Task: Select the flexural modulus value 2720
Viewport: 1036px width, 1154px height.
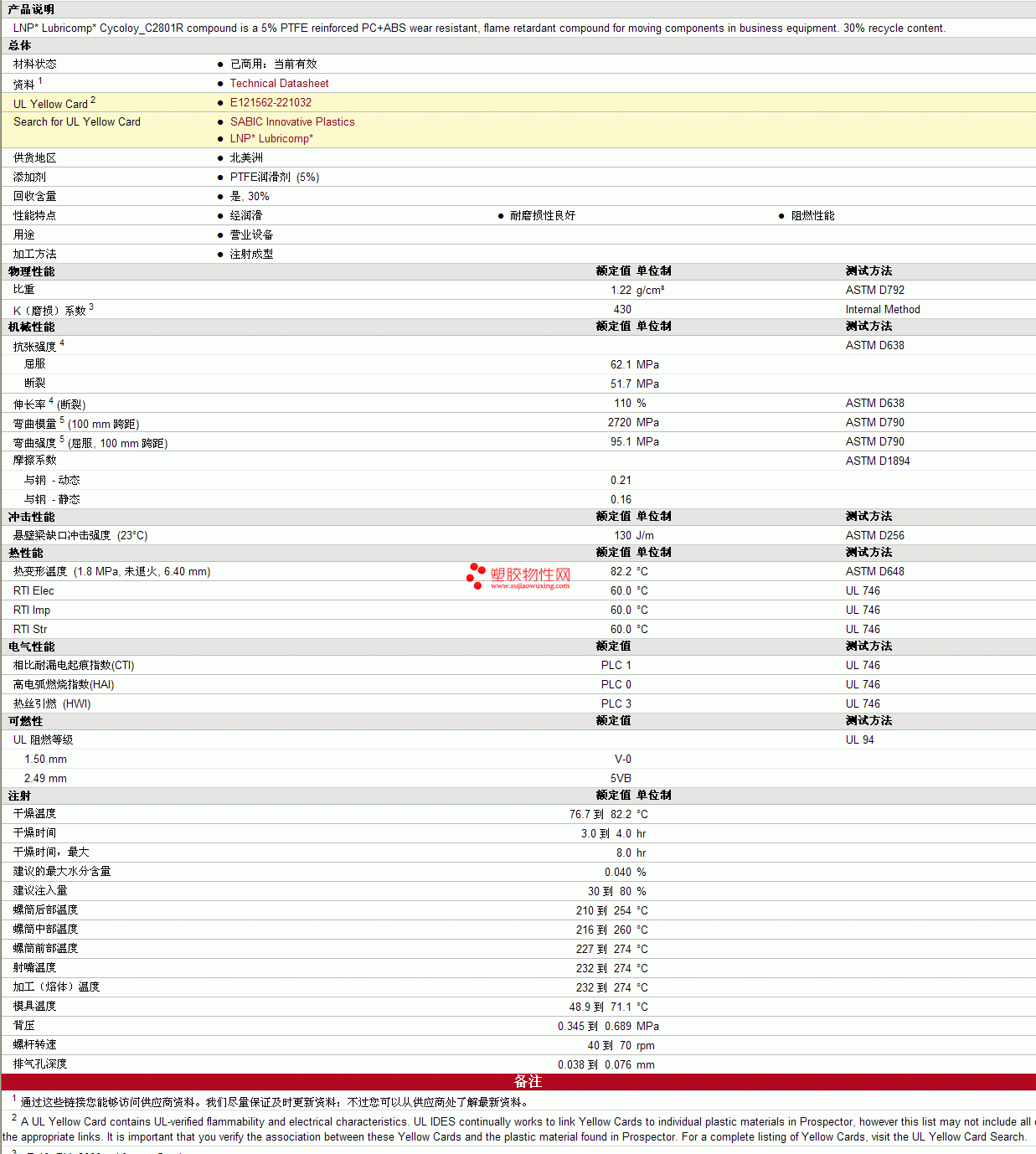Action: (620, 423)
